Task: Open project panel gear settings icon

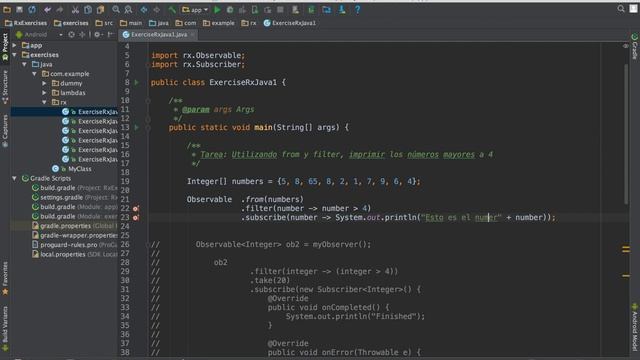Action: tap(97, 35)
